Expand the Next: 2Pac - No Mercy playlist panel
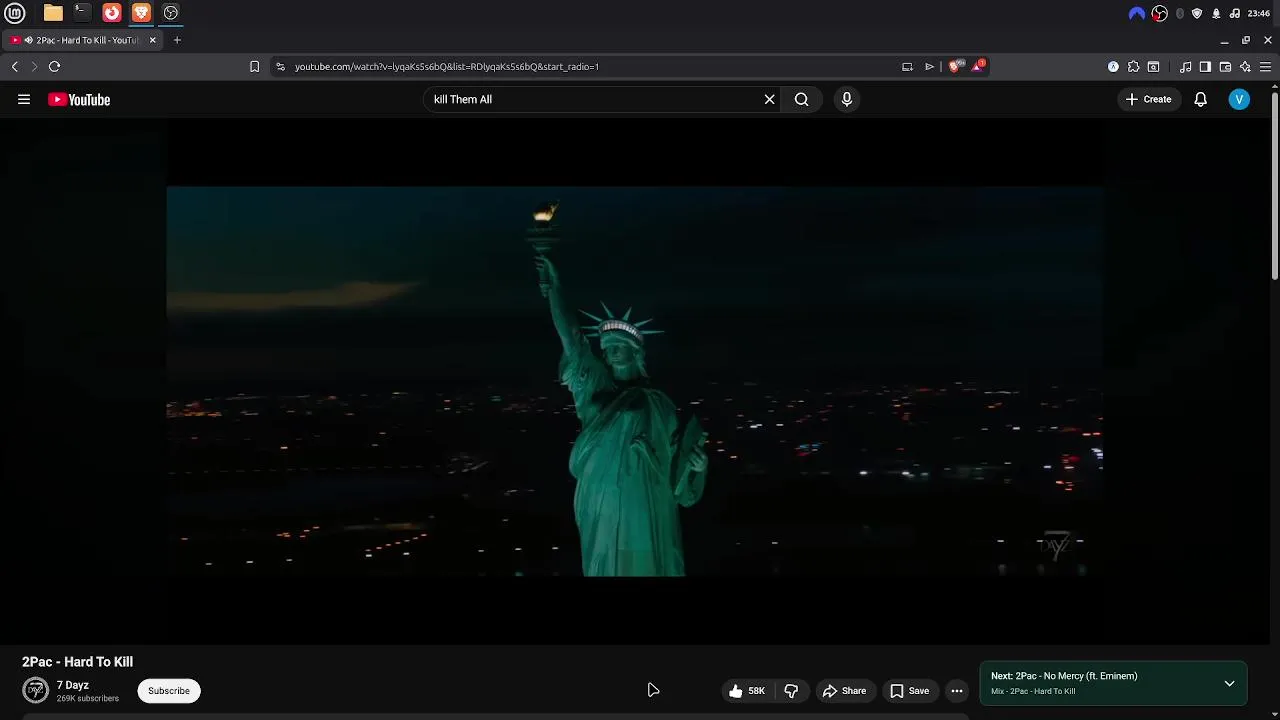This screenshot has width=1280, height=720. tap(1229, 684)
